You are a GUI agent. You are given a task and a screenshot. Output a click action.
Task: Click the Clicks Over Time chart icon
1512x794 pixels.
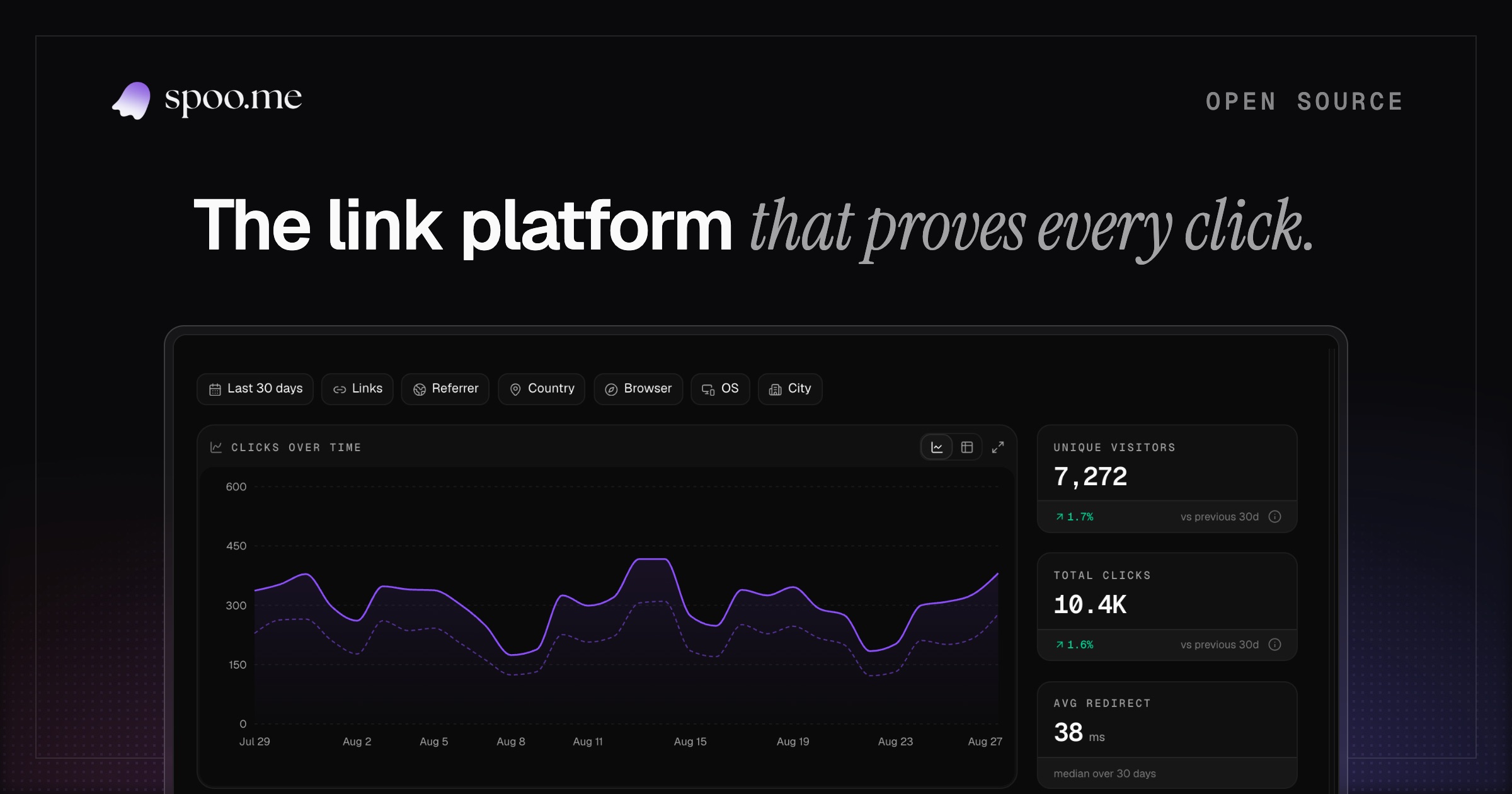tap(216, 447)
